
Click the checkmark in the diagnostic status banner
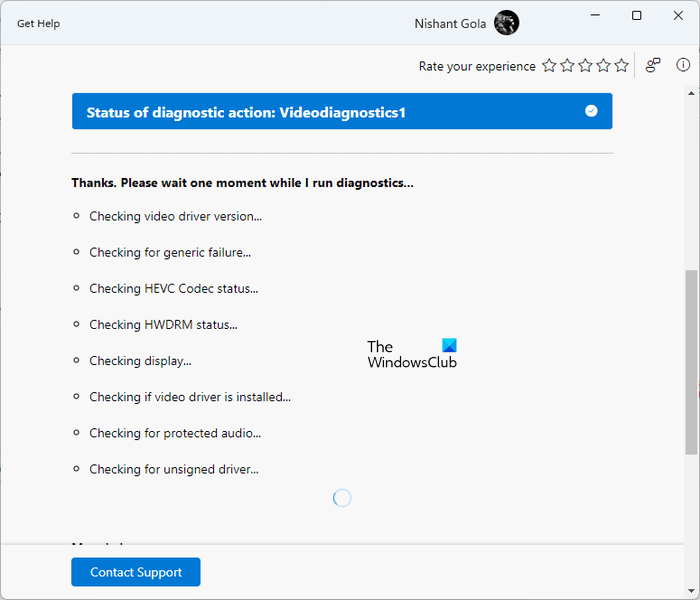coord(591,111)
